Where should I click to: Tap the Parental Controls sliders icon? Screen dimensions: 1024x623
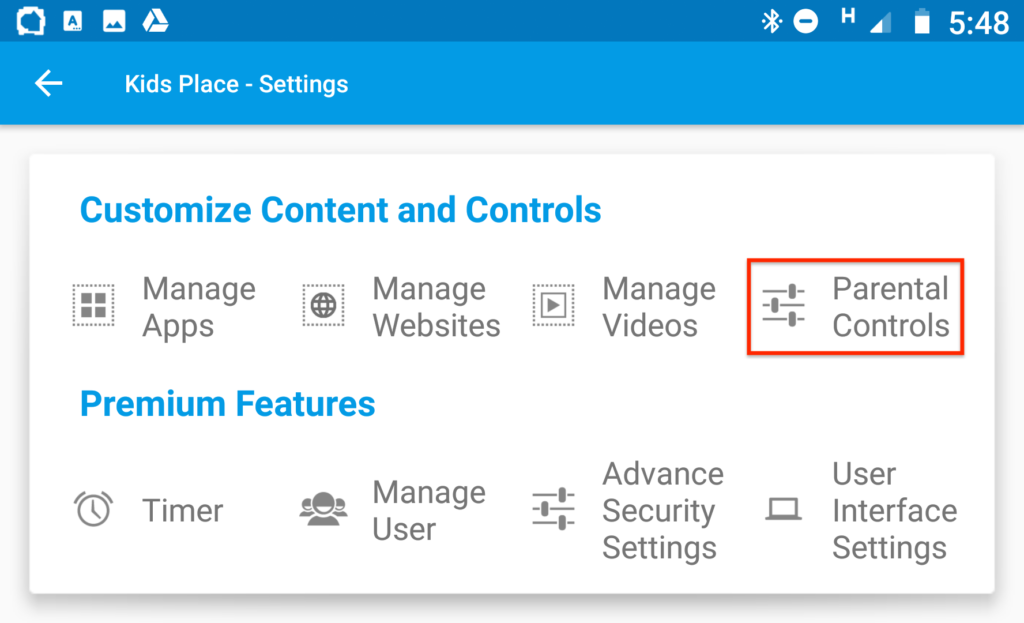[783, 305]
